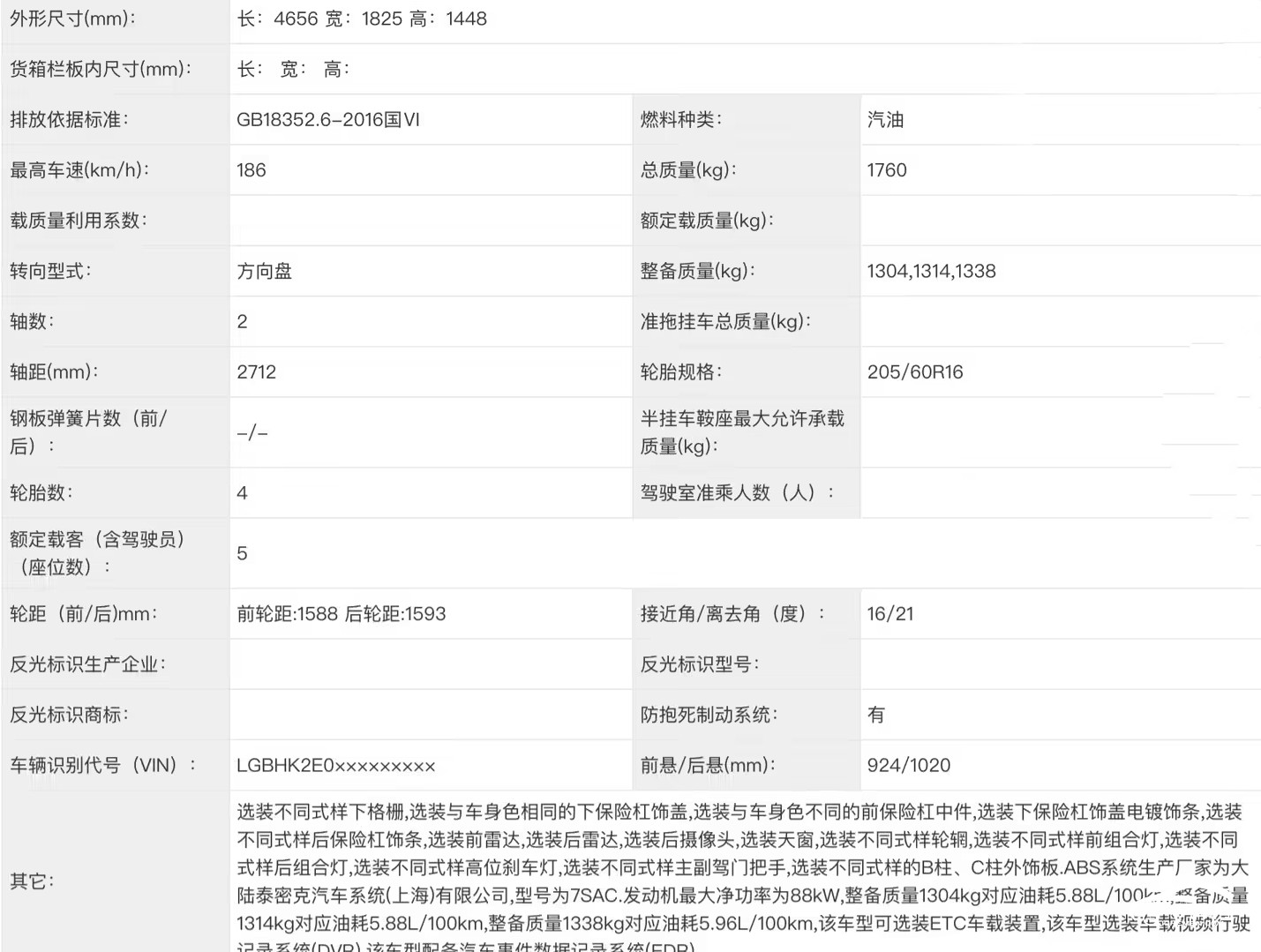Click the front/rear overhang value 924/1020

tap(909, 766)
